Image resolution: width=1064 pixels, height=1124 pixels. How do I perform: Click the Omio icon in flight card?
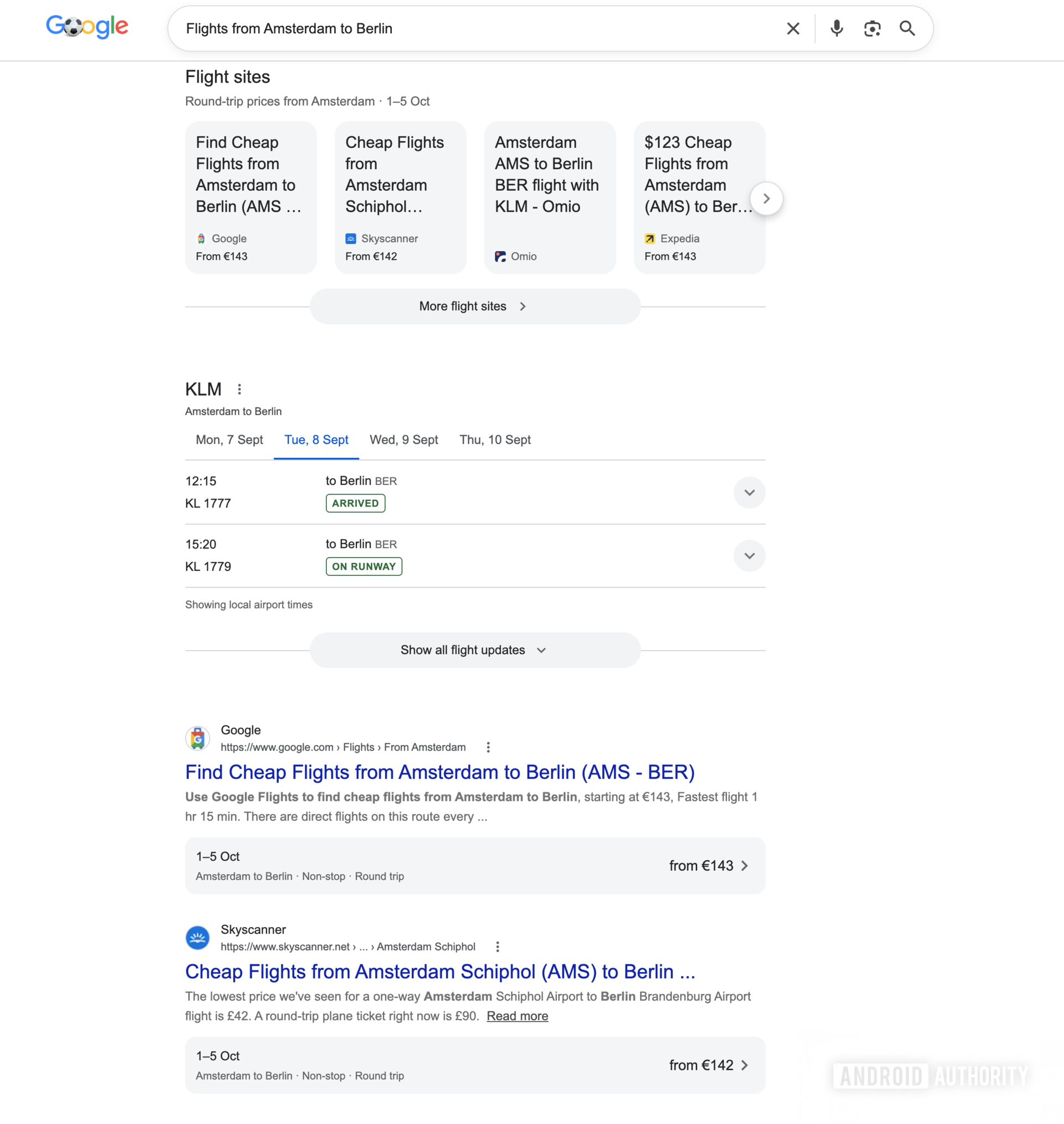point(500,256)
